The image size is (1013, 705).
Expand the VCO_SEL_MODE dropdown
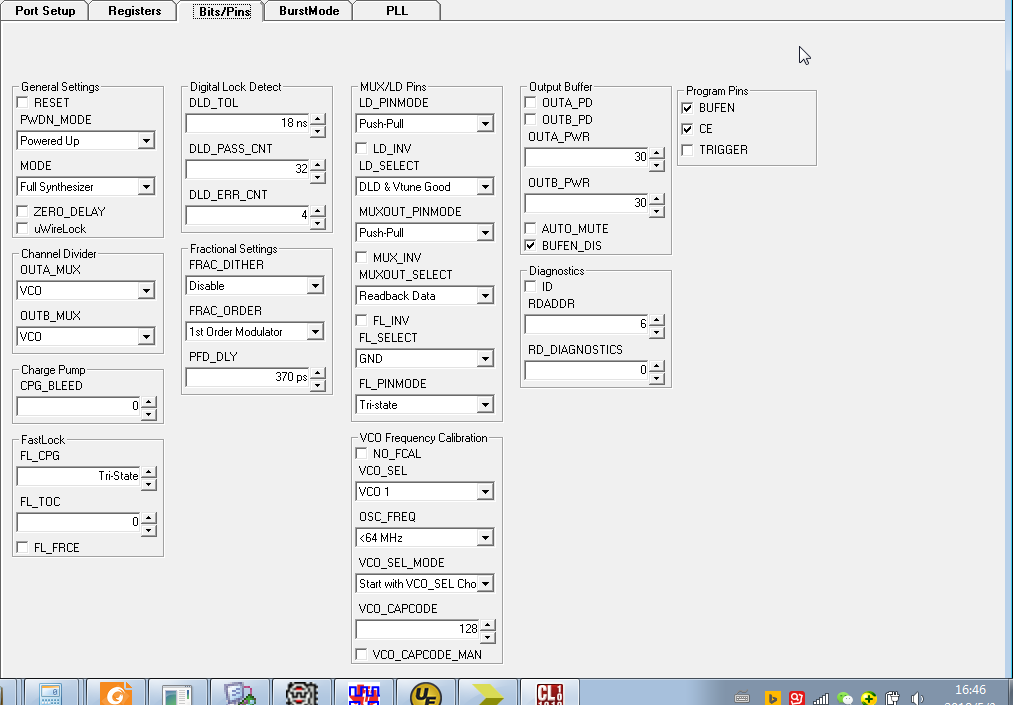(485, 584)
